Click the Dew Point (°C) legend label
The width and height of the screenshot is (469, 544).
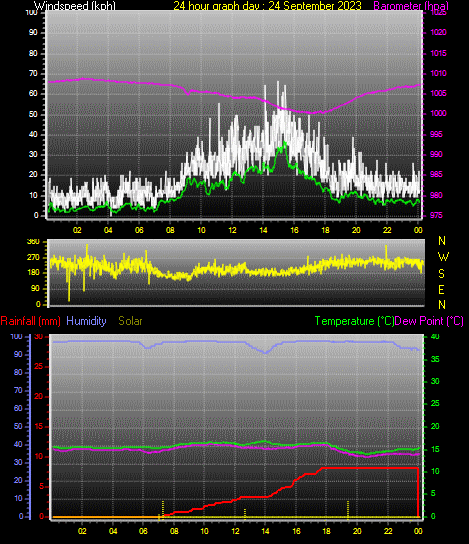point(429,321)
